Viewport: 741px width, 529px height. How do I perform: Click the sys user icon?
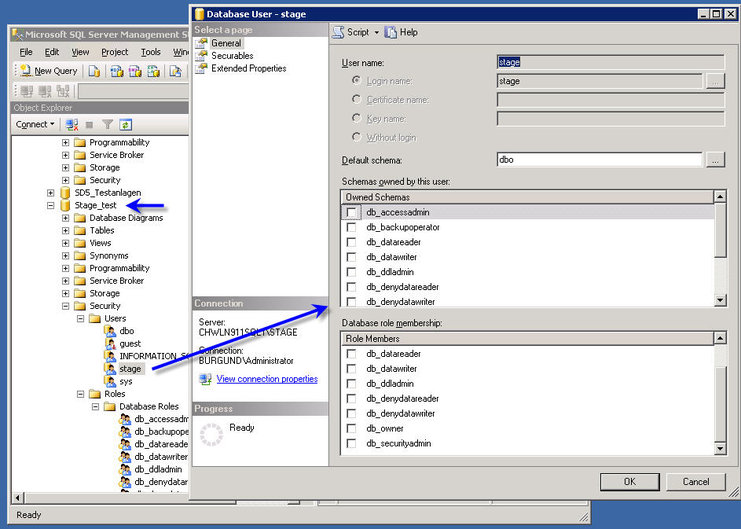coord(110,382)
